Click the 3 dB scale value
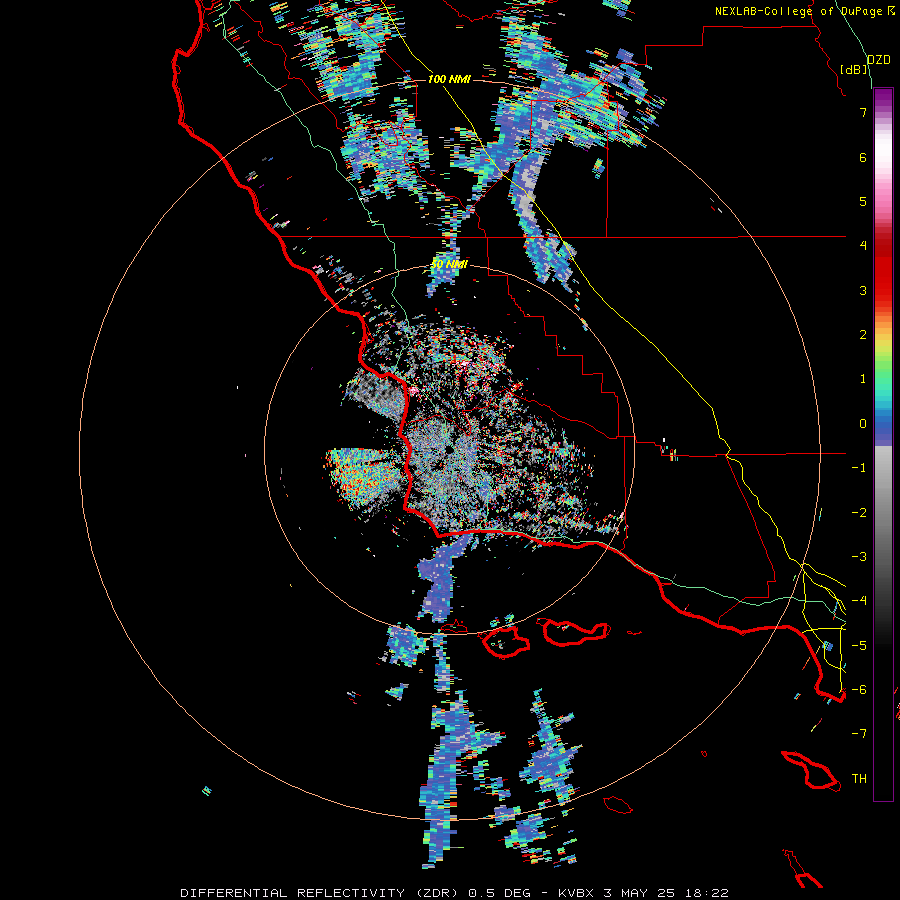900x900 pixels. (863, 290)
